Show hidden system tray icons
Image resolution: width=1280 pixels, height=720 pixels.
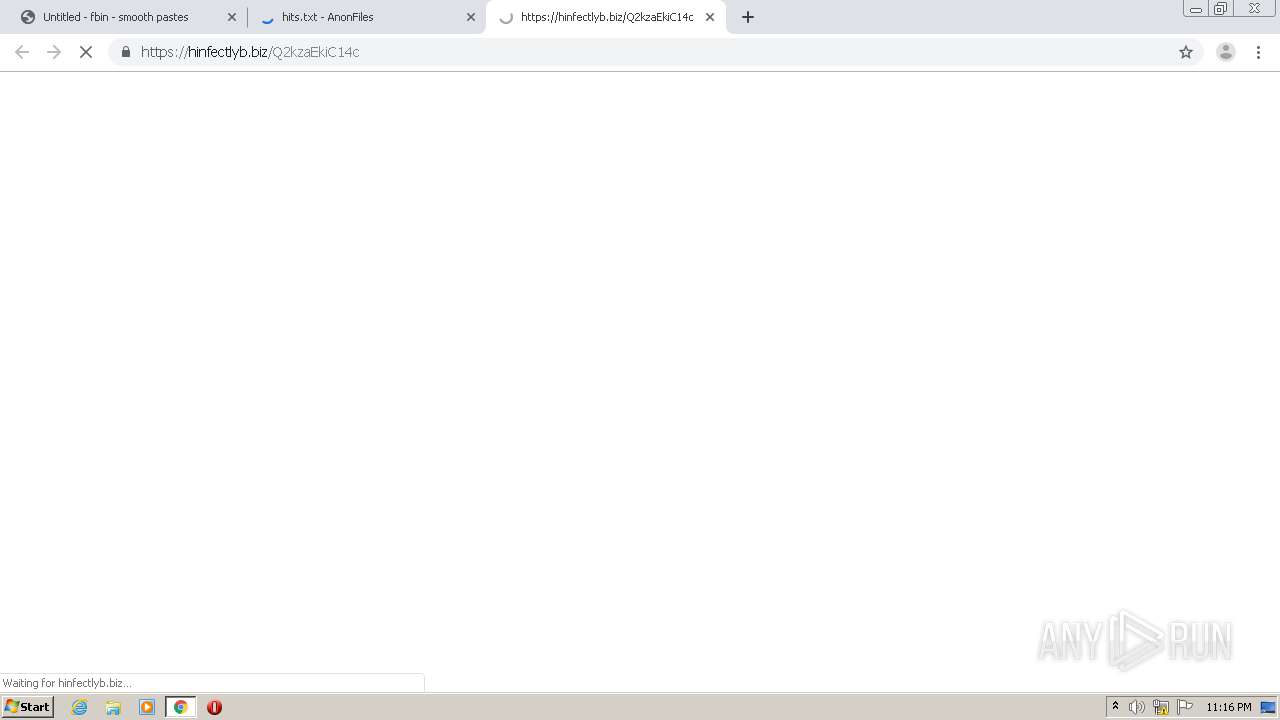(x=1115, y=707)
